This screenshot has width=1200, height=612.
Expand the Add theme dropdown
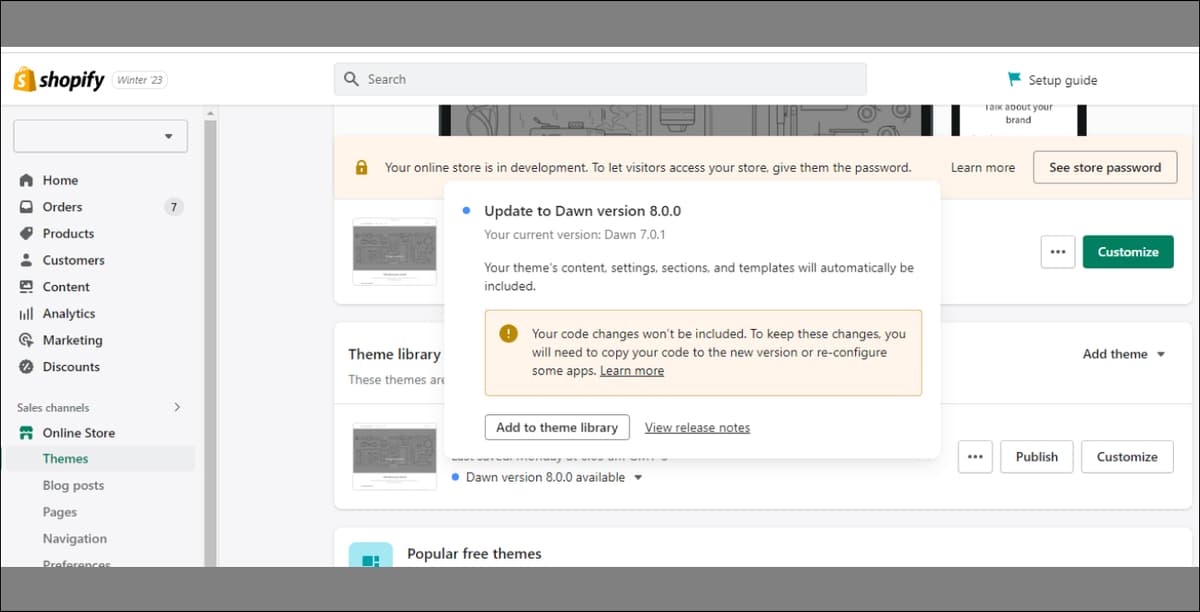coord(1124,354)
